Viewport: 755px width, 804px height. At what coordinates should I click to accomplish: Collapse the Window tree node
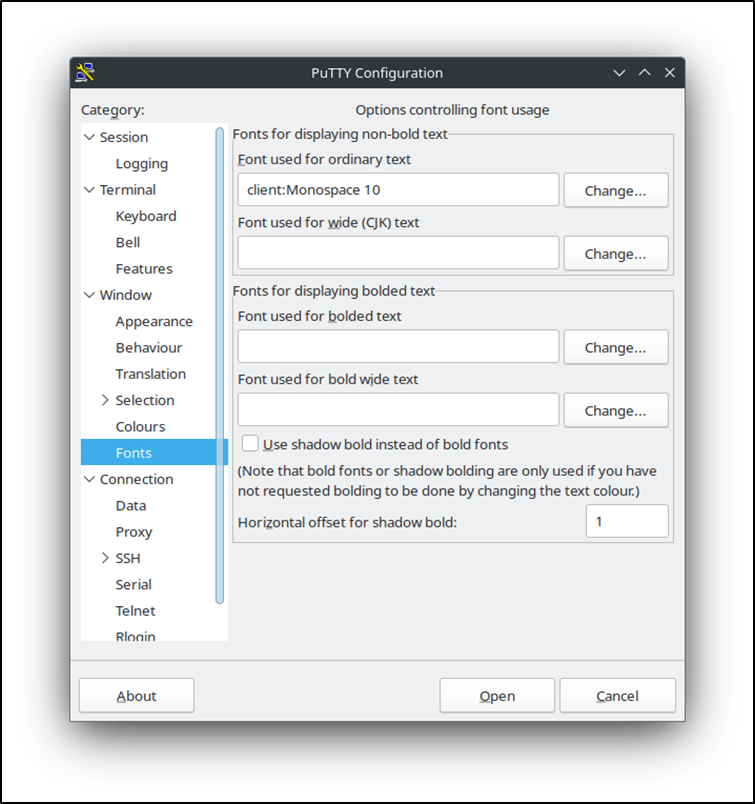(x=89, y=295)
